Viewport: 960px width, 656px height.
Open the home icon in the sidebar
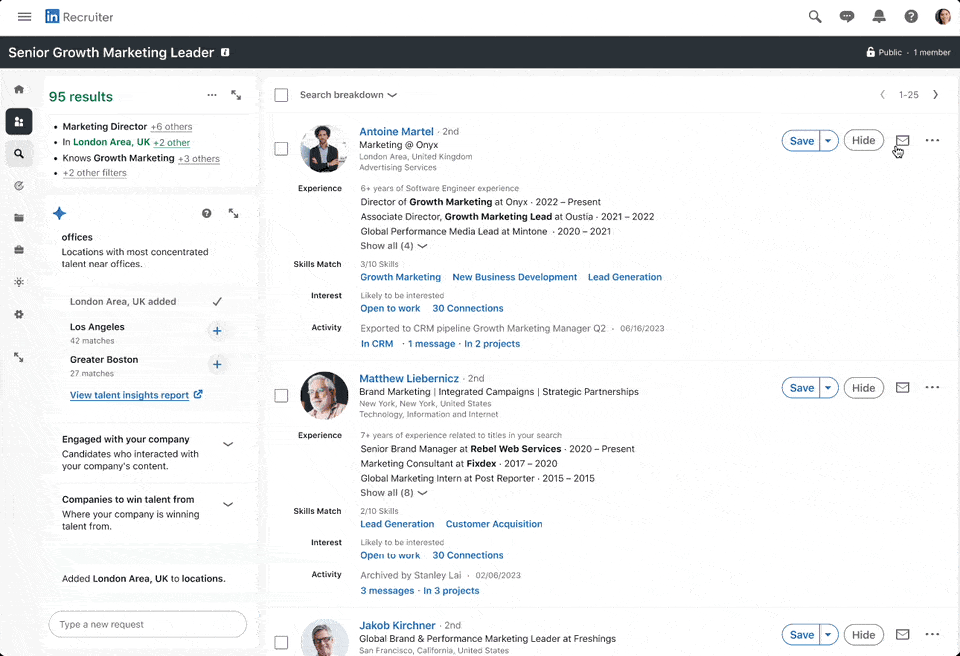[x=18, y=89]
